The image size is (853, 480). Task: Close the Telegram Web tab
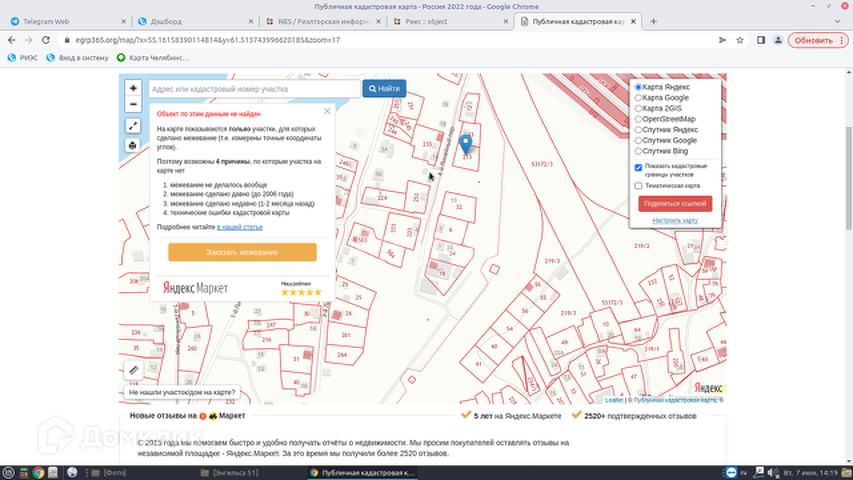pyautogui.click(x=123, y=22)
